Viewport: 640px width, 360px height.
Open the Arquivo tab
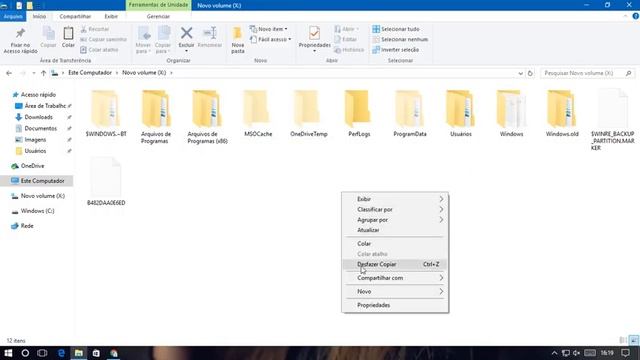pos(13,16)
